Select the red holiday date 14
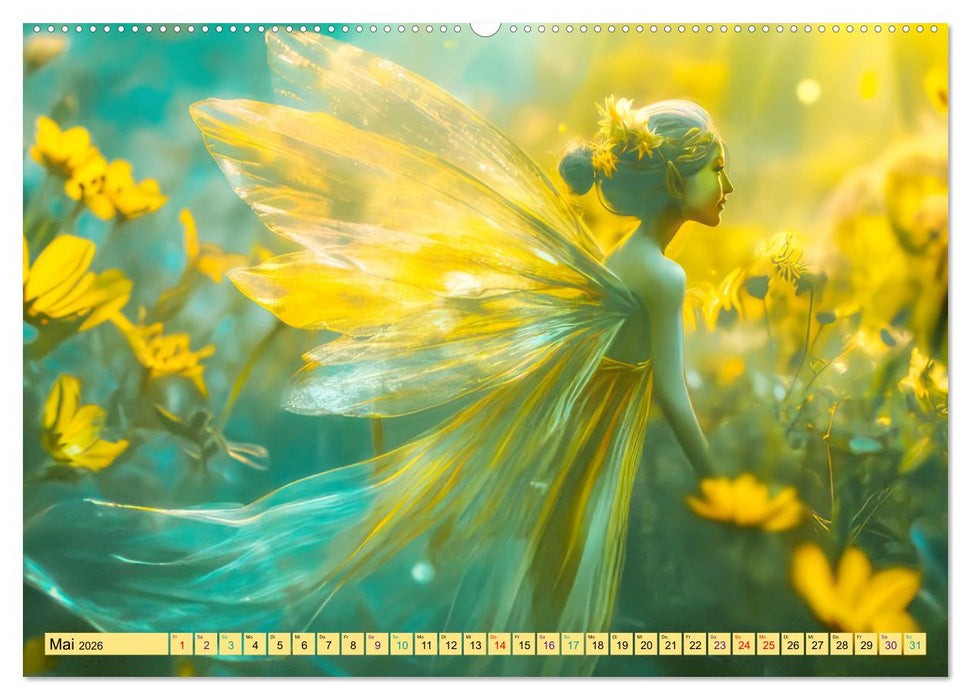This screenshot has width=971, height=700. (499, 645)
